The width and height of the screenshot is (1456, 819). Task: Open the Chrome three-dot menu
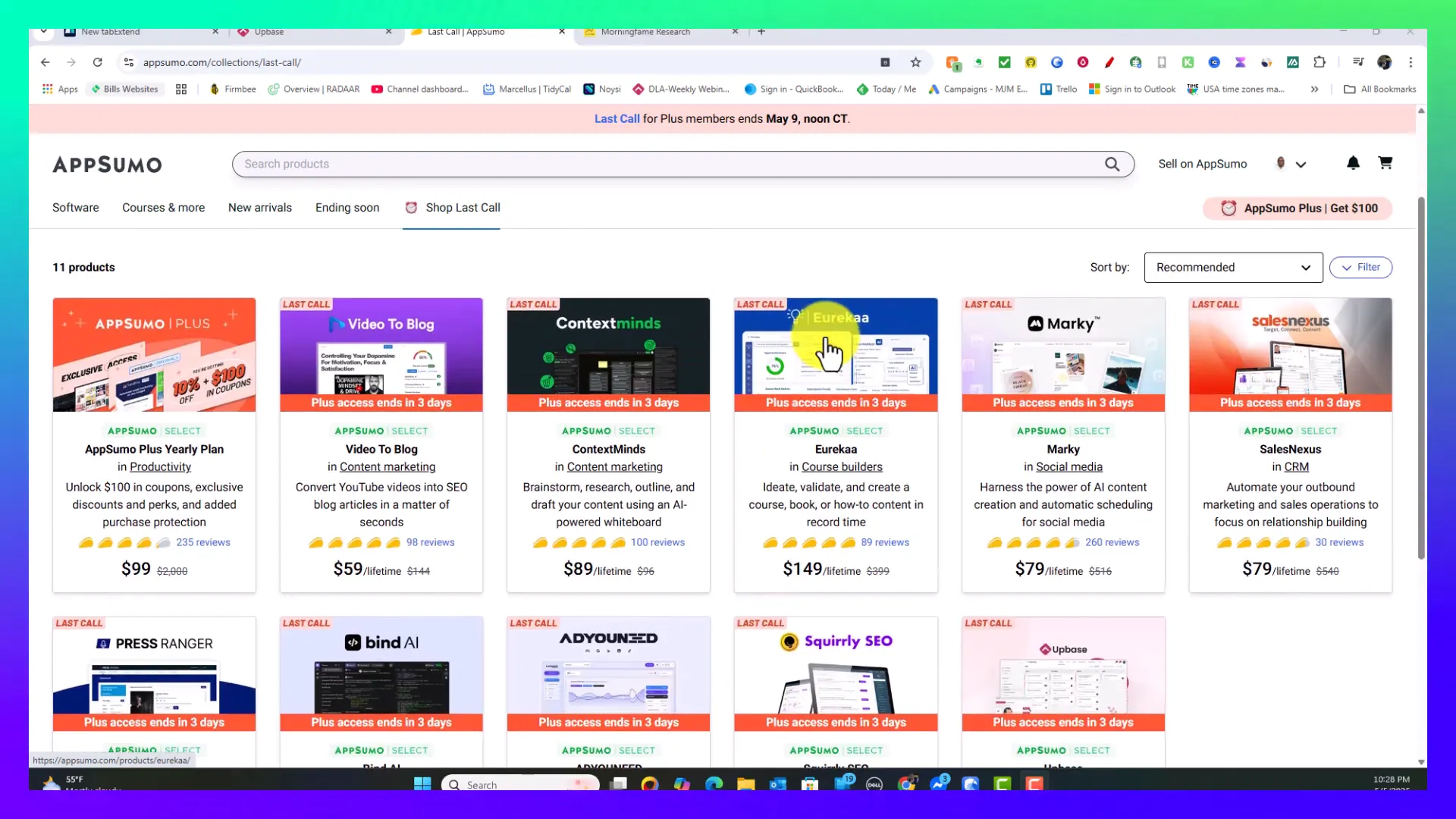1410,62
